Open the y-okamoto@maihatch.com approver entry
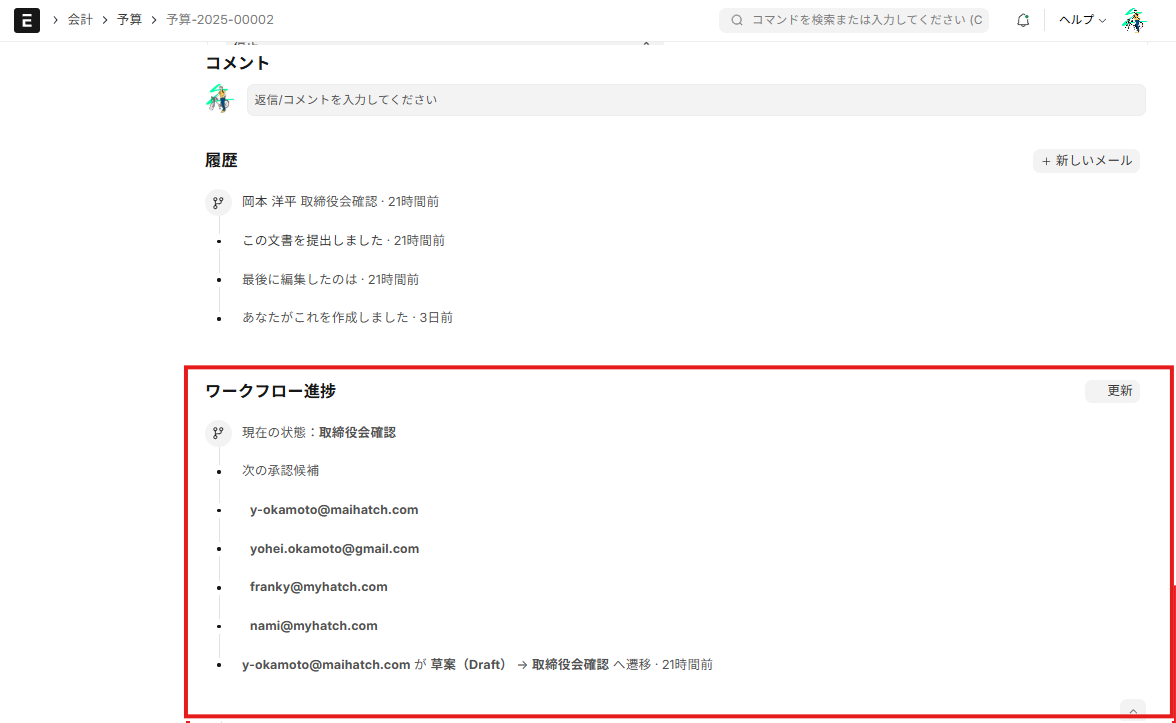The width and height of the screenshot is (1176, 723). pyautogui.click(x=334, y=509)
